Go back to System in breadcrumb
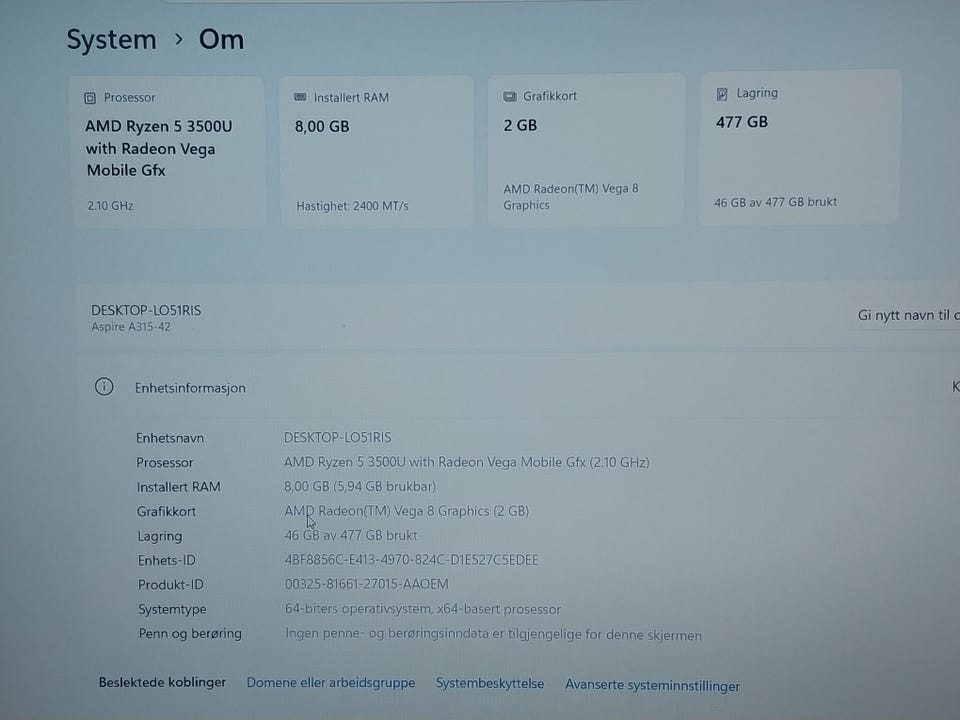 click(111, 40)
